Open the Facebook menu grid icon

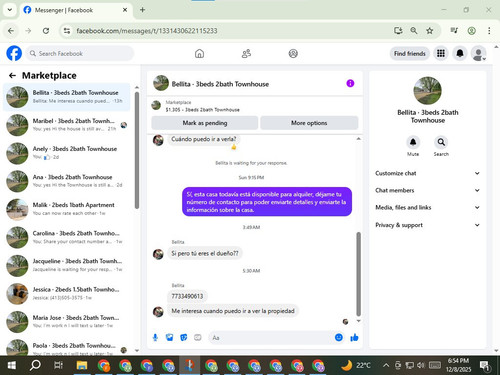point(441,53)
